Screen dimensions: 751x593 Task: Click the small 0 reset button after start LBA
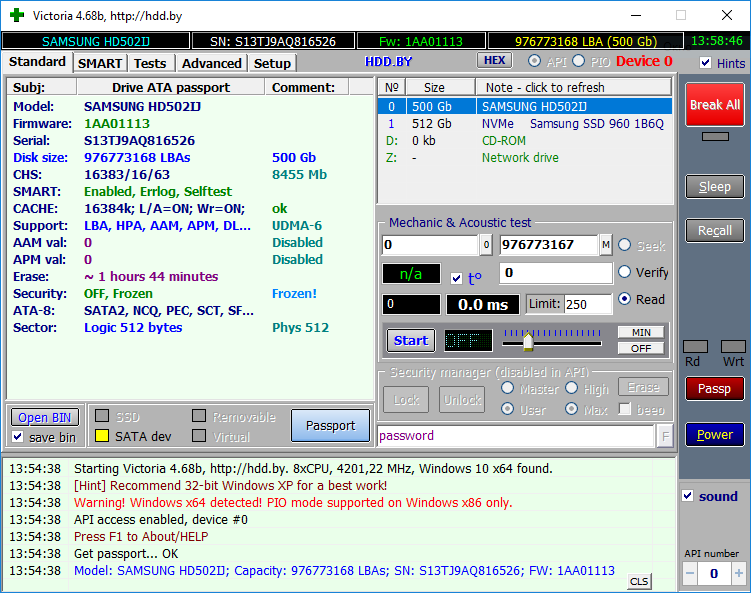click(486, 245)
